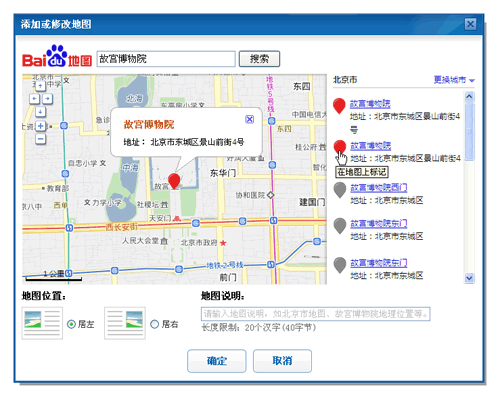The image size is (500, 399).
Task: Choose the left-aligned layout thumbnail
Action: click(42, 323)
